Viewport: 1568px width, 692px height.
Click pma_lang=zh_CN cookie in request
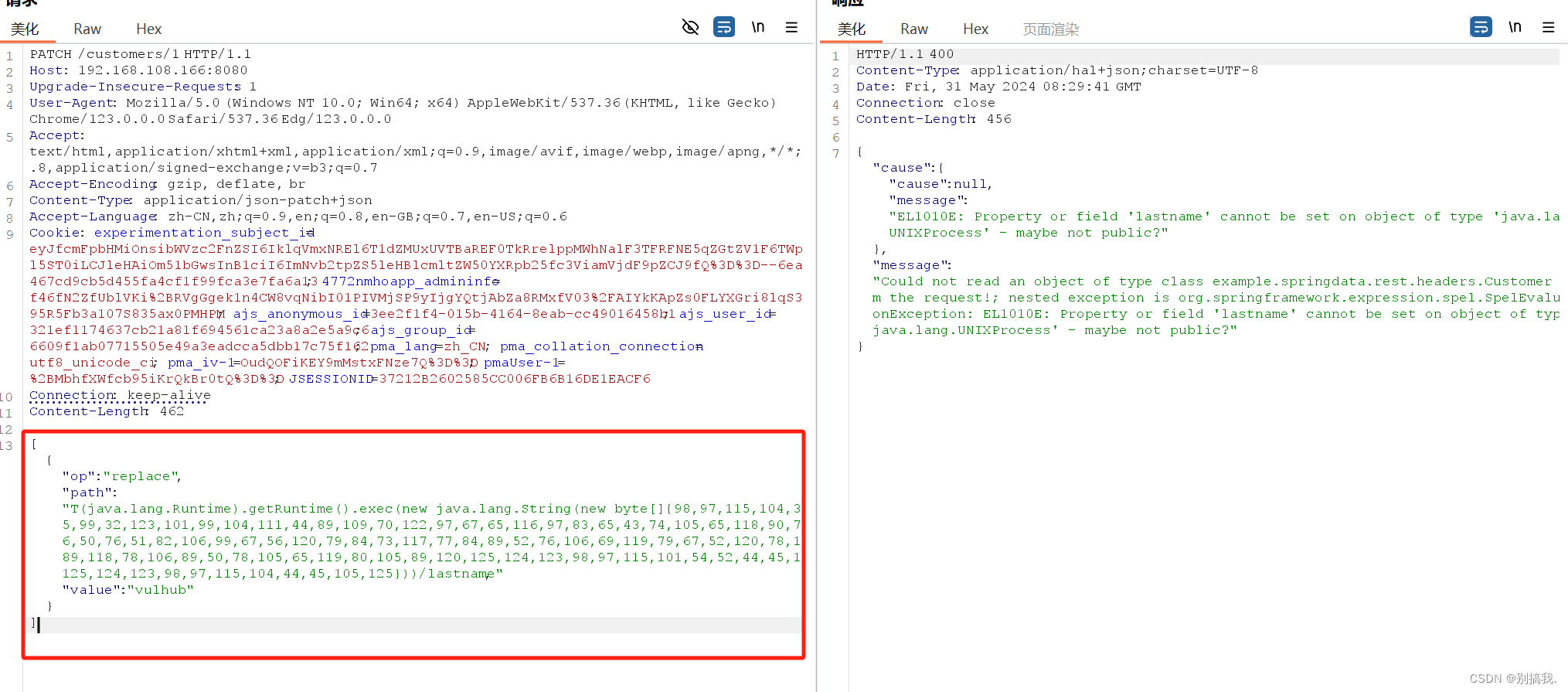pyautogui.click(x=430, y=346)
